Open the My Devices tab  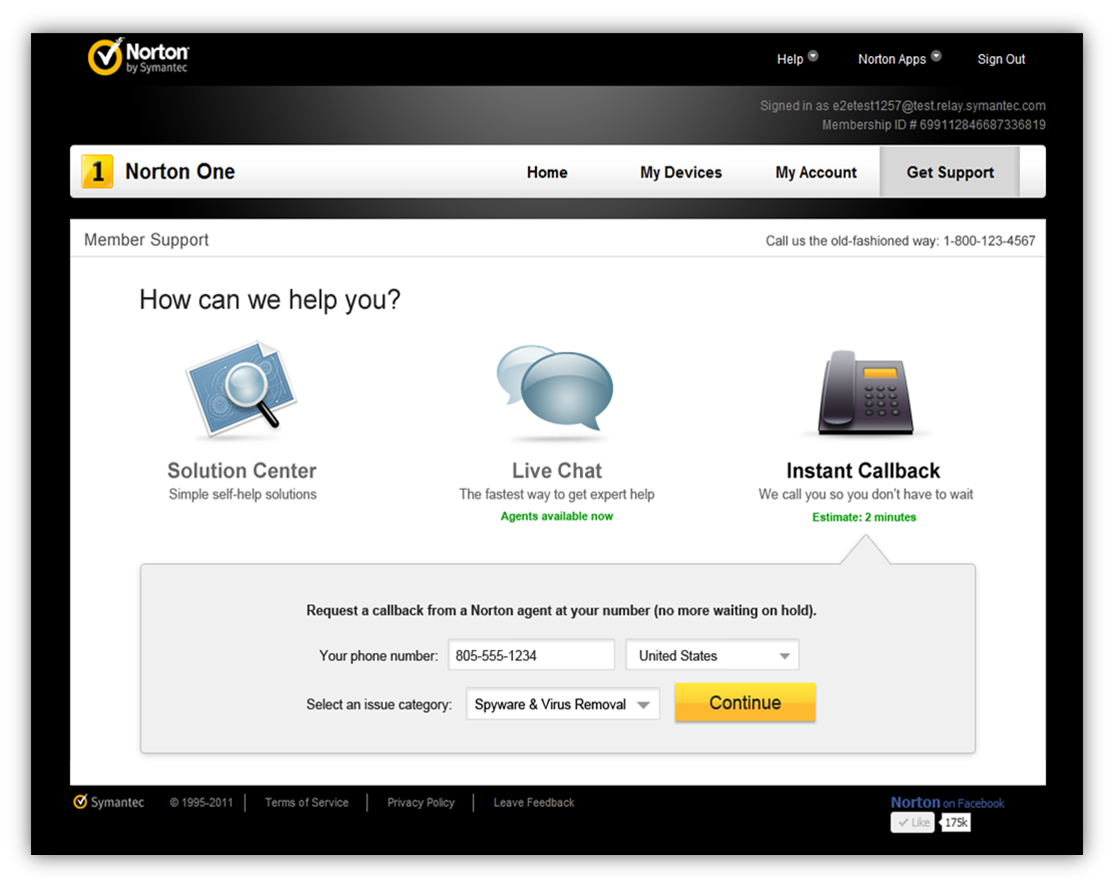pos(681,172)
